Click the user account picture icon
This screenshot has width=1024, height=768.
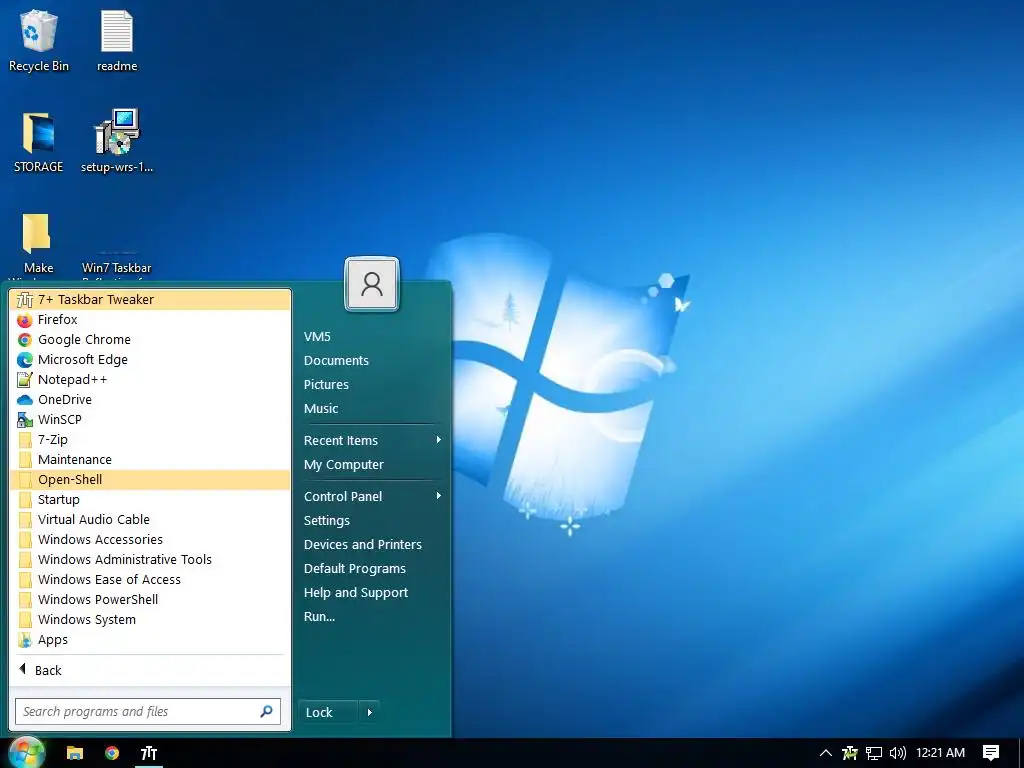coord(372,284)
